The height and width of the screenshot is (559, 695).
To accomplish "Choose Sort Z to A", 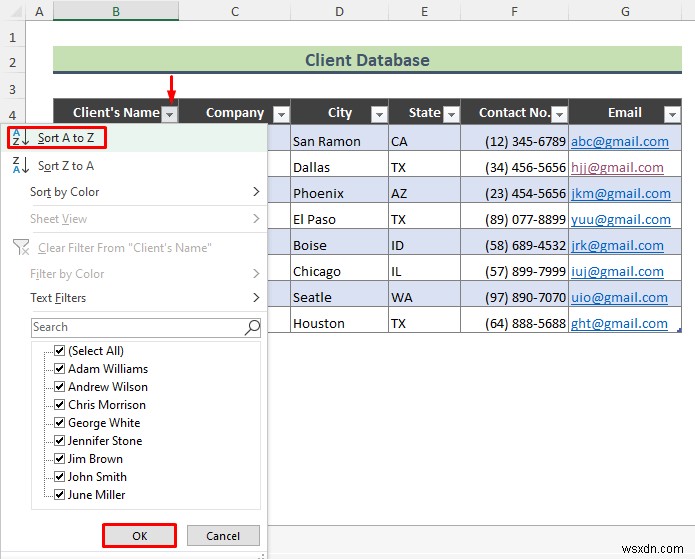I will click(x=134, y=166).
